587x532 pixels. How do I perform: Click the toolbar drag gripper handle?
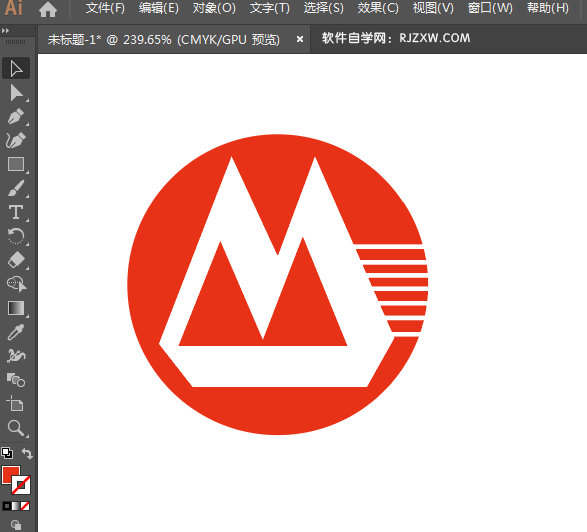(16, 42)
